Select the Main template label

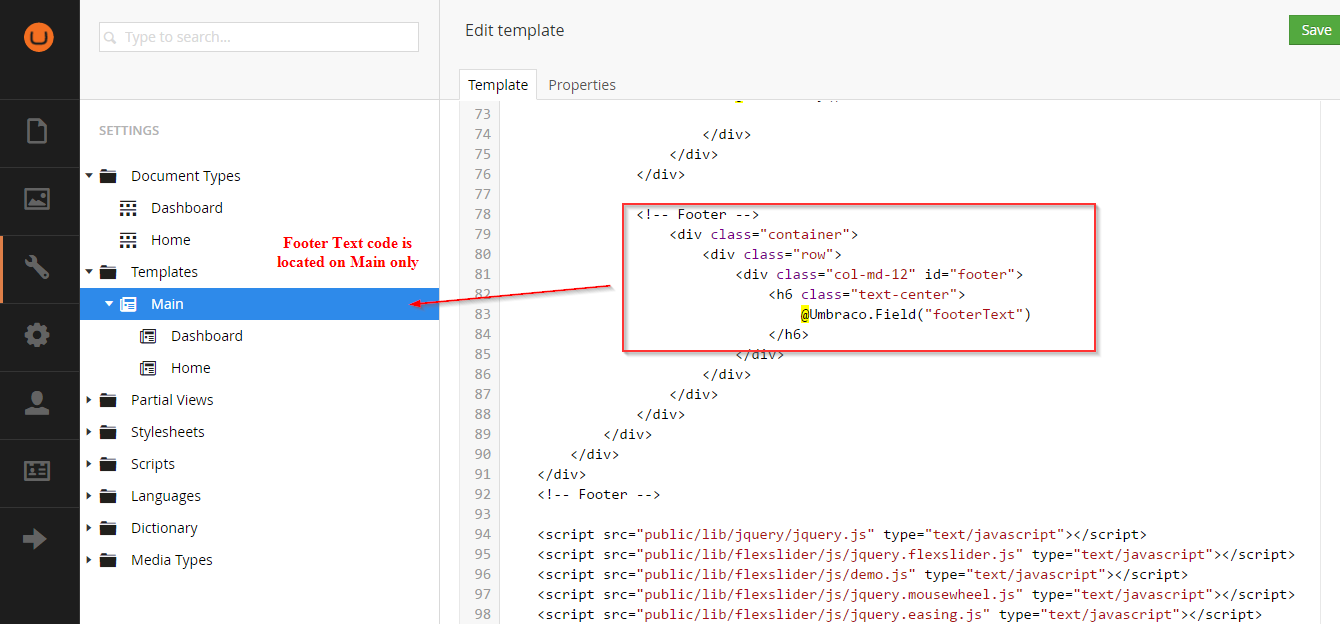168,304
